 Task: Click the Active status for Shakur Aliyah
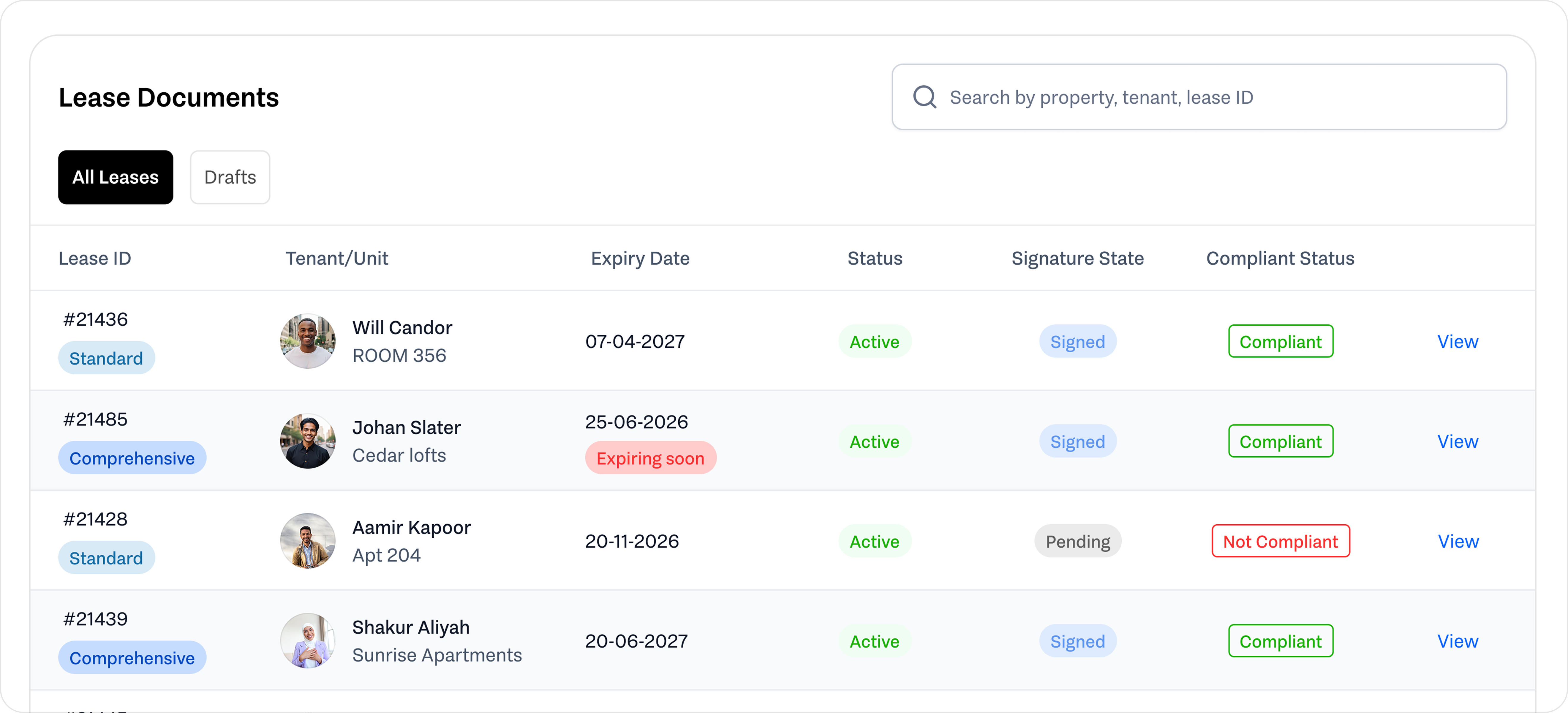click(x=875, y=641)
